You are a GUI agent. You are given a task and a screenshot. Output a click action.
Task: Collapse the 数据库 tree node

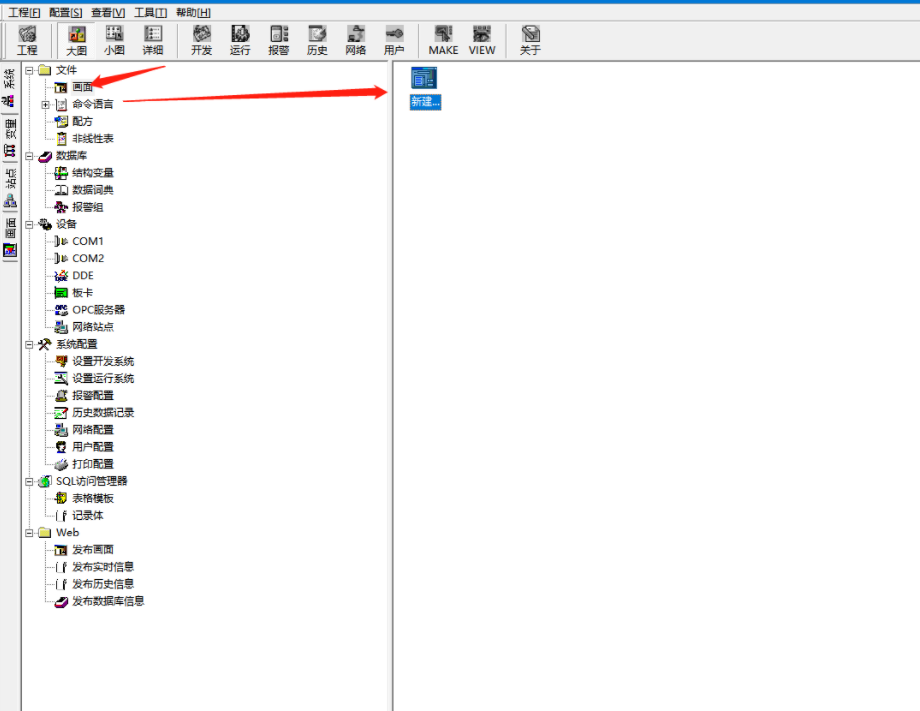[x=30, y=156]
